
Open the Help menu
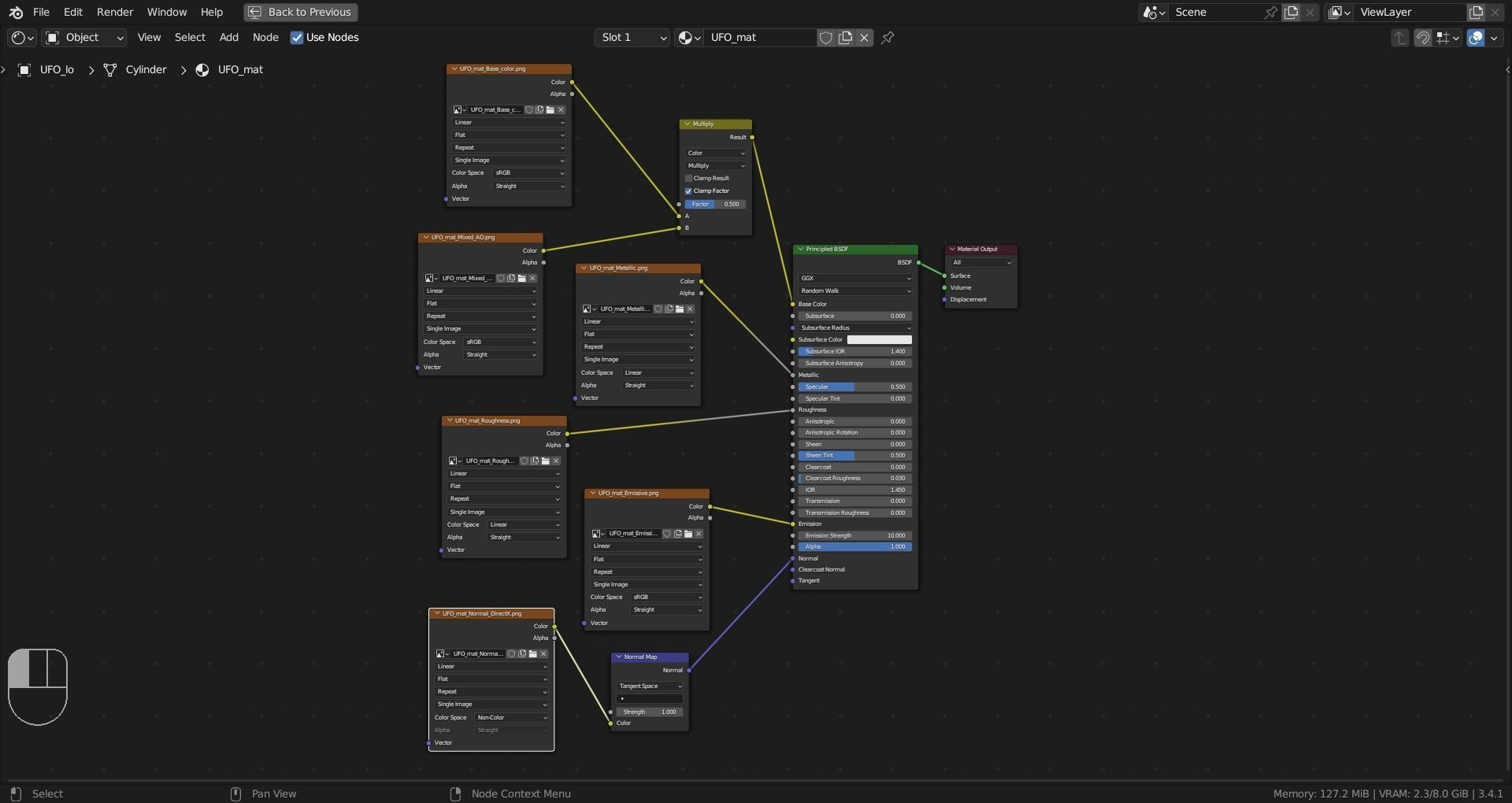(212, 13)
